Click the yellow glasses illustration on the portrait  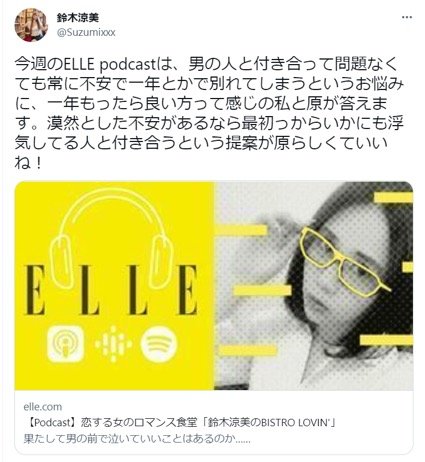pyautogui.click(x=343, y=262)
